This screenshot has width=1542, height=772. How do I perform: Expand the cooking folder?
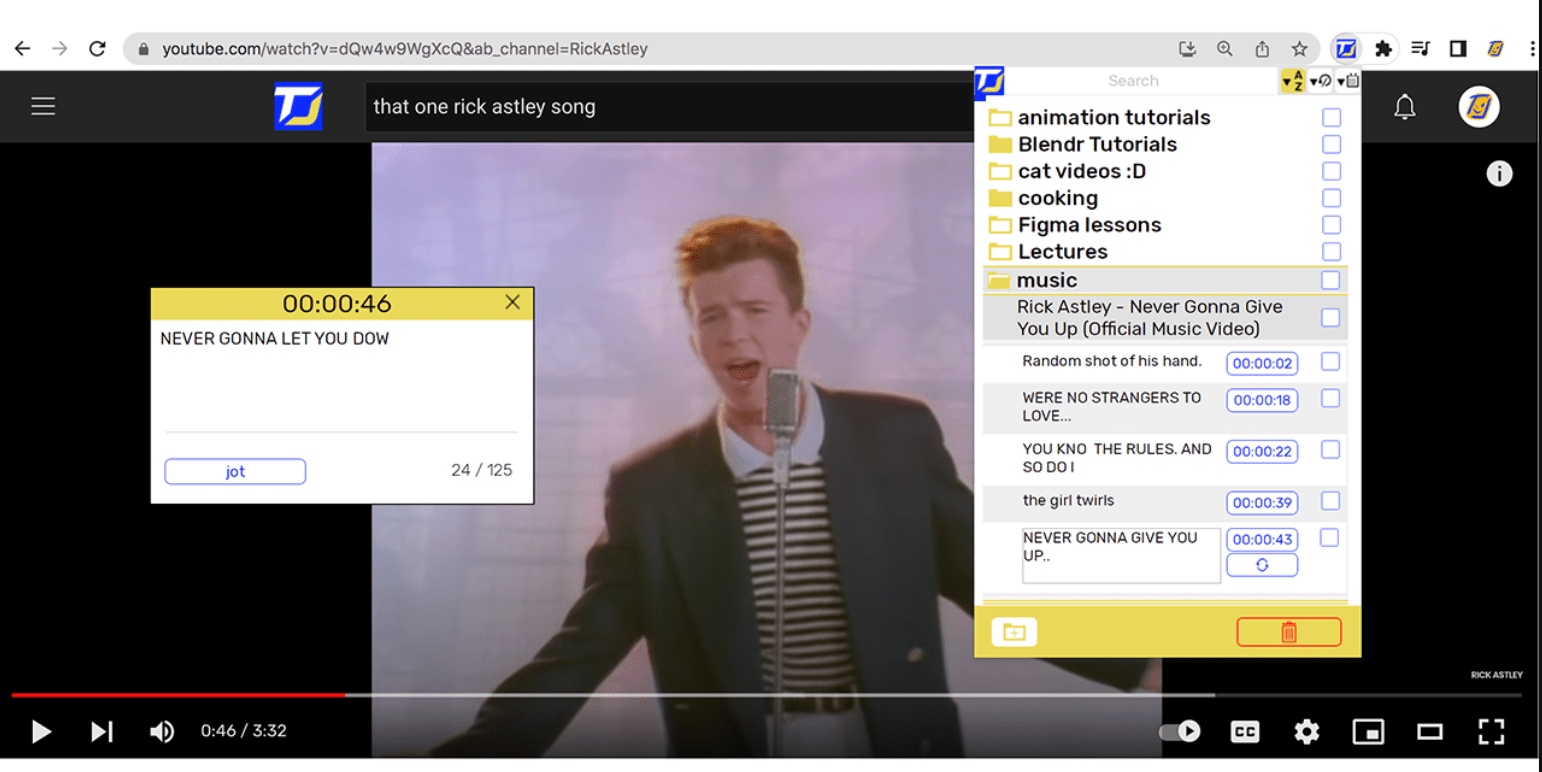click(1000, 198)
